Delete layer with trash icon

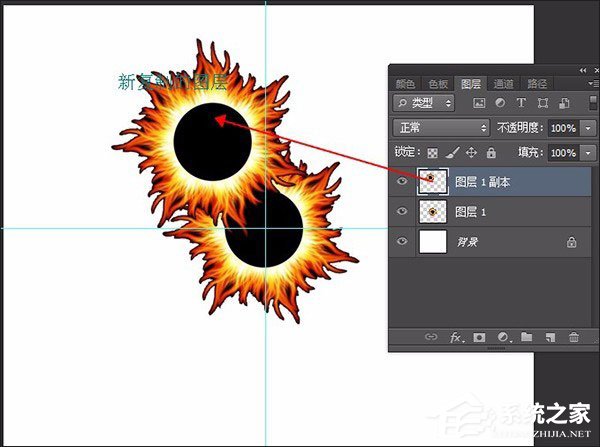click(x=573, y=337)
